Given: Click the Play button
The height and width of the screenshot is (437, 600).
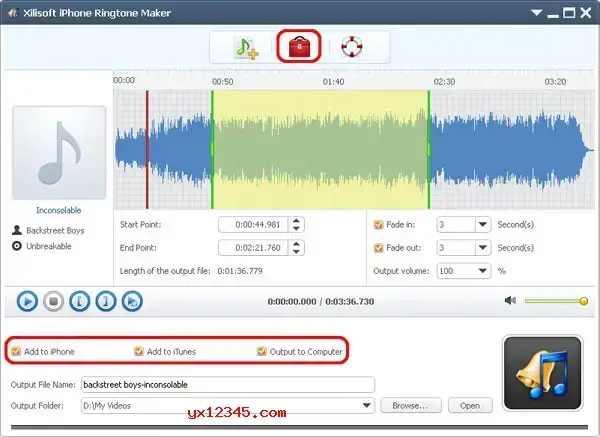Looking at the screenshot, I should 27,301.
